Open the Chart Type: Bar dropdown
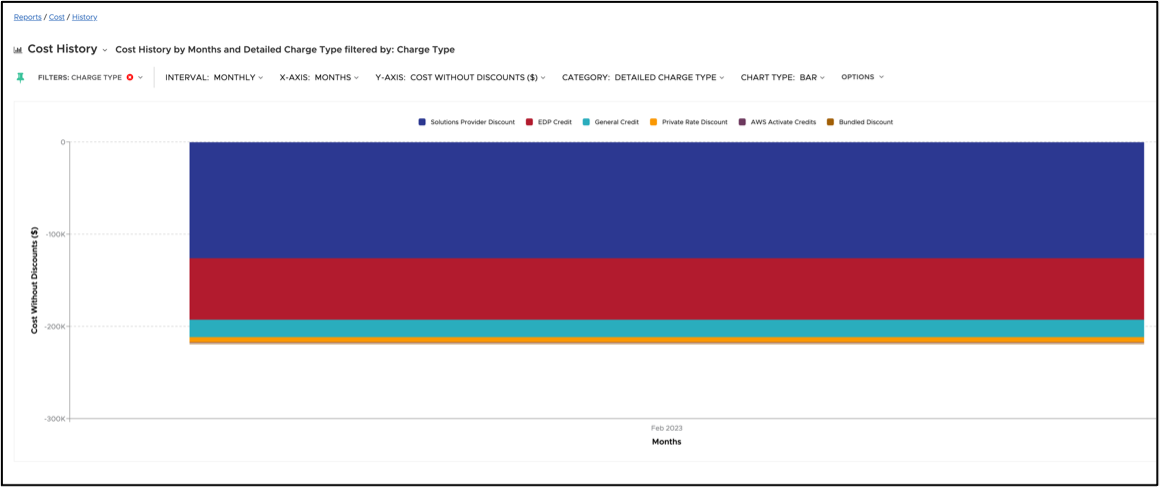1164x491 pixels. click(782, 77)
